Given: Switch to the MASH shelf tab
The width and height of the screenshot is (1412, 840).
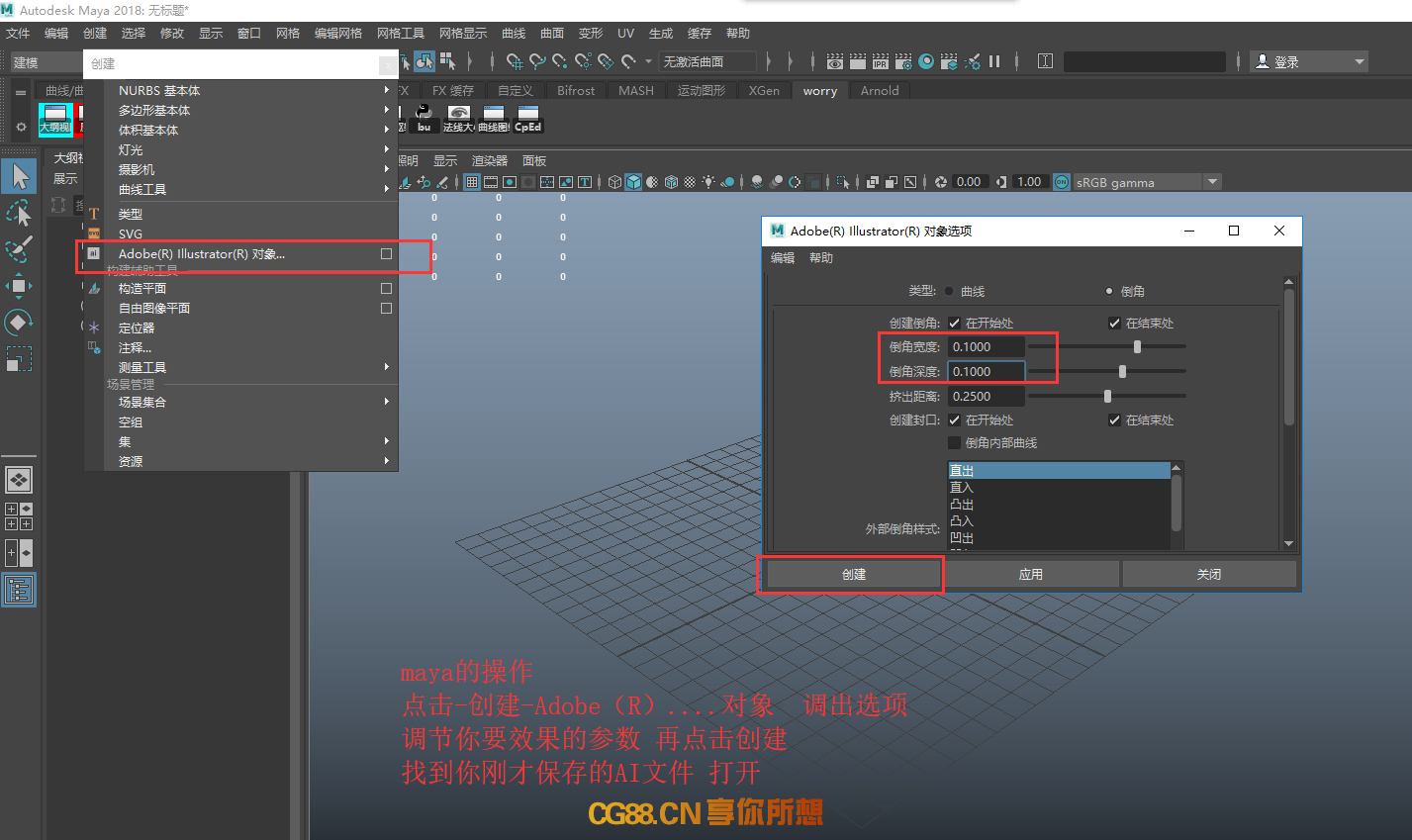Looking at the screenshot, I should pos(636,90).
